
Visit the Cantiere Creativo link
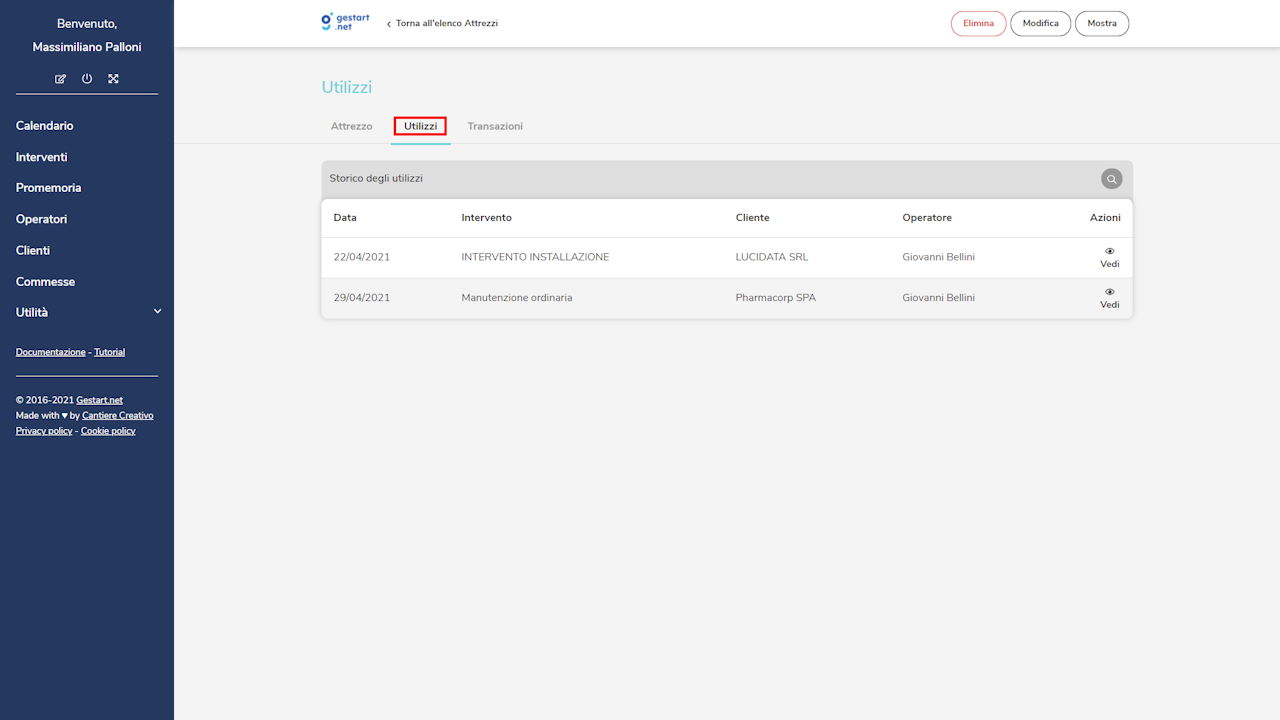118,415
